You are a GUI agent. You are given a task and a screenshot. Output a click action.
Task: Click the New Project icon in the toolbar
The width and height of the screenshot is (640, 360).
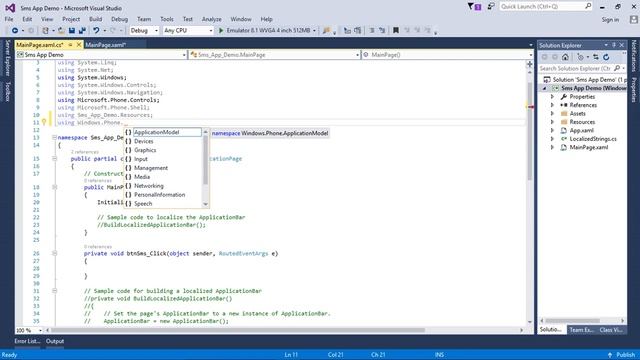(x=45, y=31)
